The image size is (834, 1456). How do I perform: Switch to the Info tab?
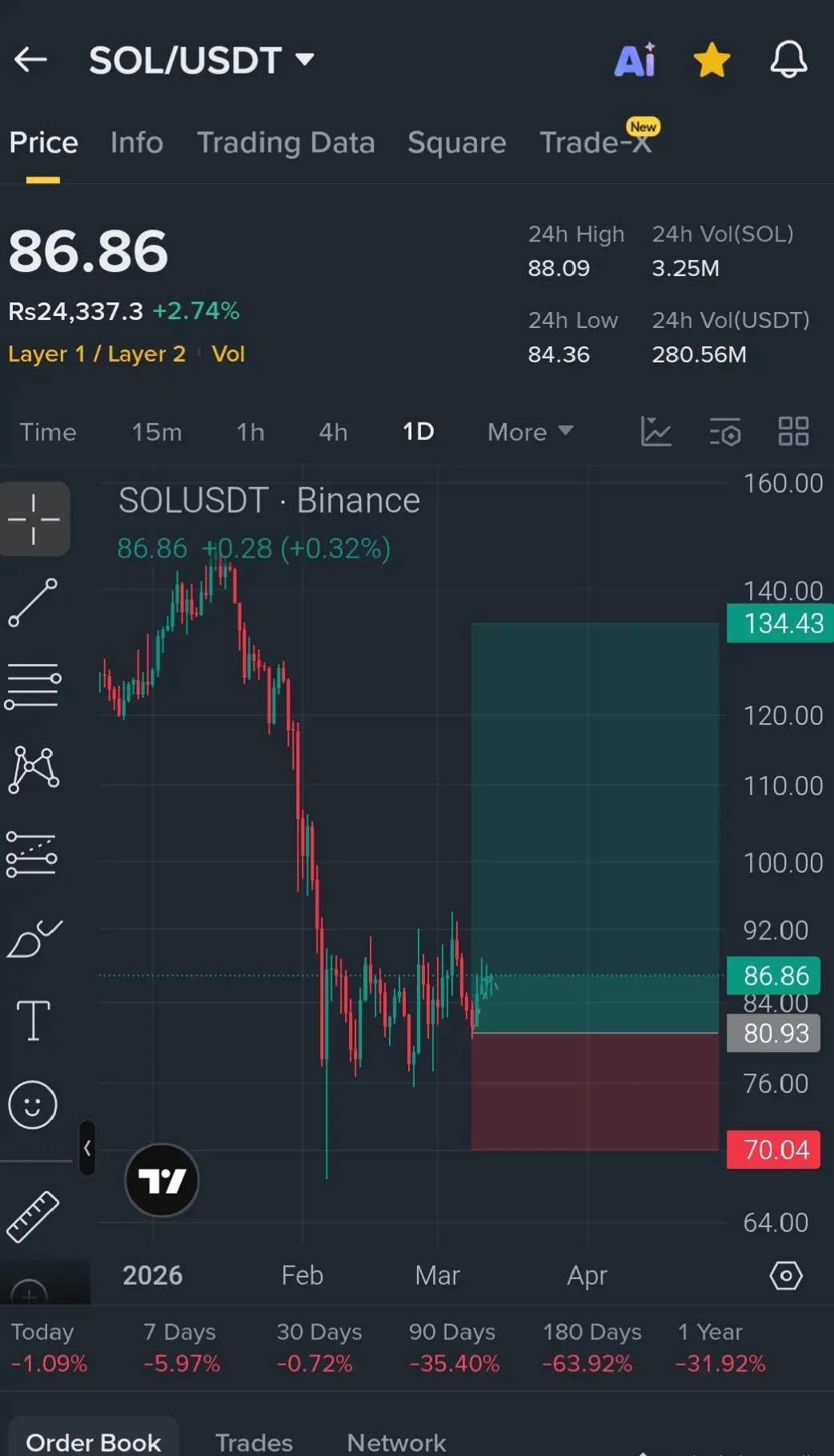point(137,142)
